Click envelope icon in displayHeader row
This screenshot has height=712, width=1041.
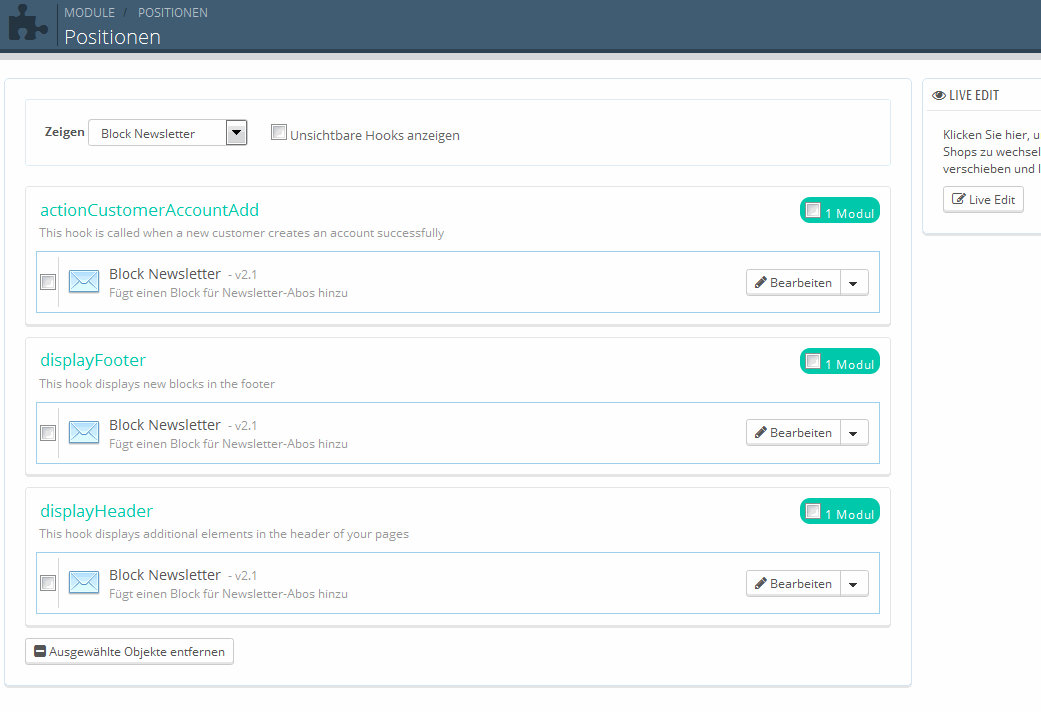(84, 582)
